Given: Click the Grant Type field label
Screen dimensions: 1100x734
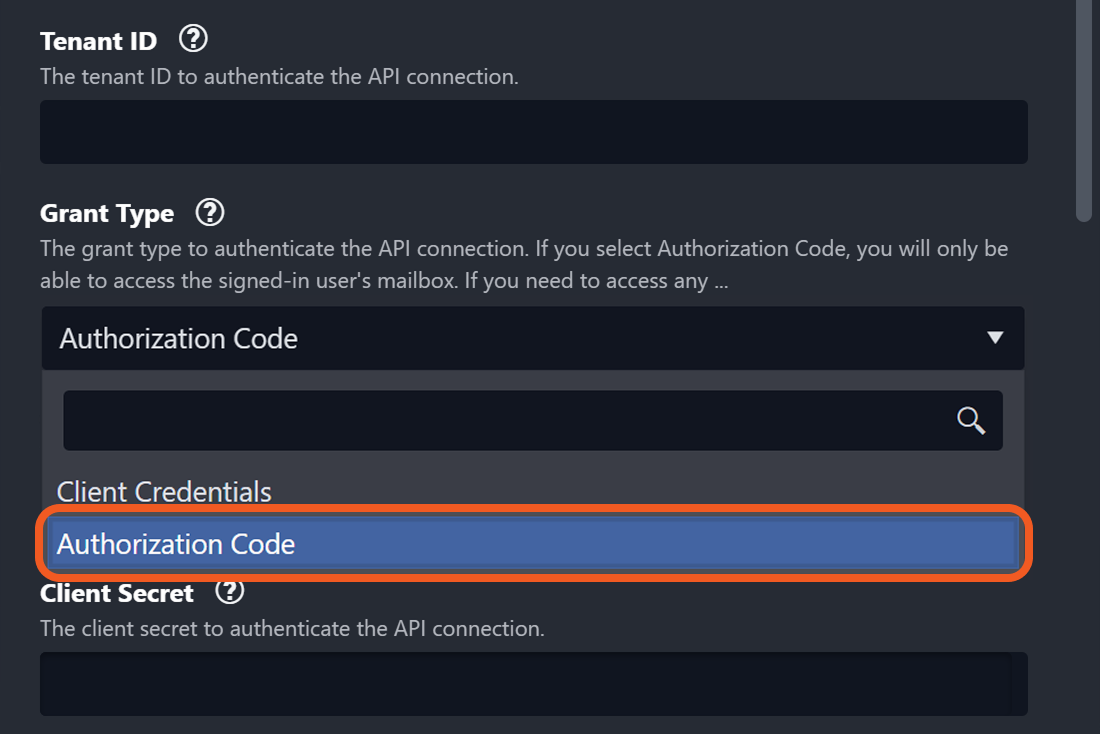Looking at the screenshot, I should [107, 213].
